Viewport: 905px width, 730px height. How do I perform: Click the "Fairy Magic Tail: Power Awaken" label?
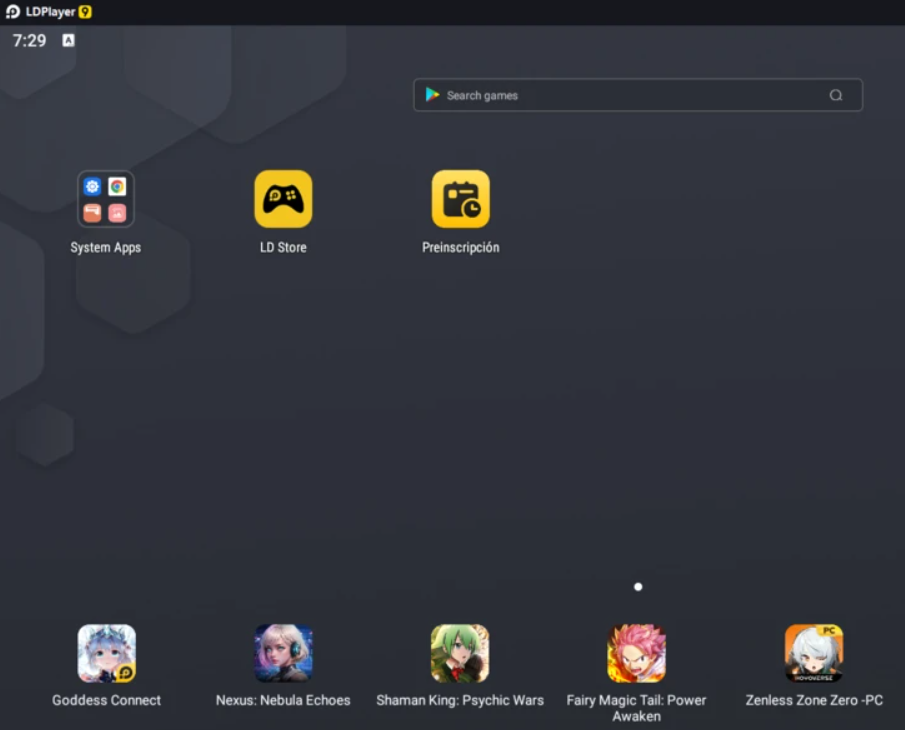(x=637, y=708)
